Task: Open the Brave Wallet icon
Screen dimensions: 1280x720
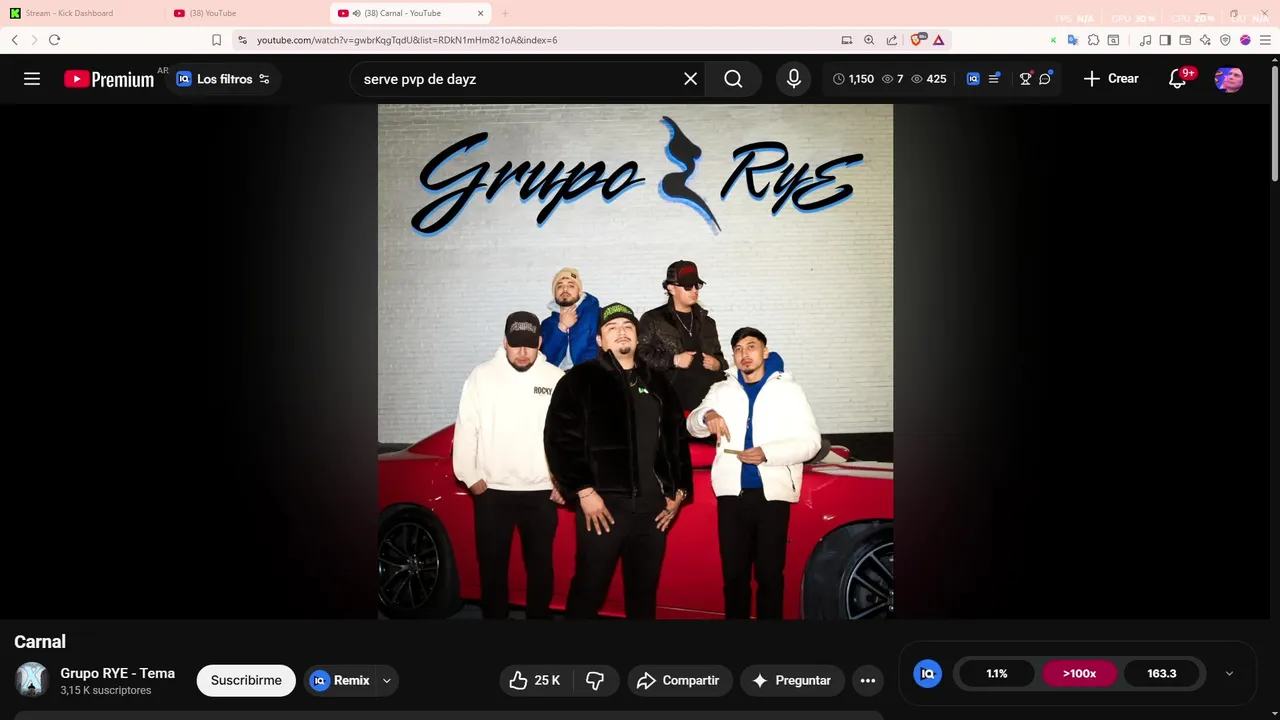Action: click(1185, 40)
